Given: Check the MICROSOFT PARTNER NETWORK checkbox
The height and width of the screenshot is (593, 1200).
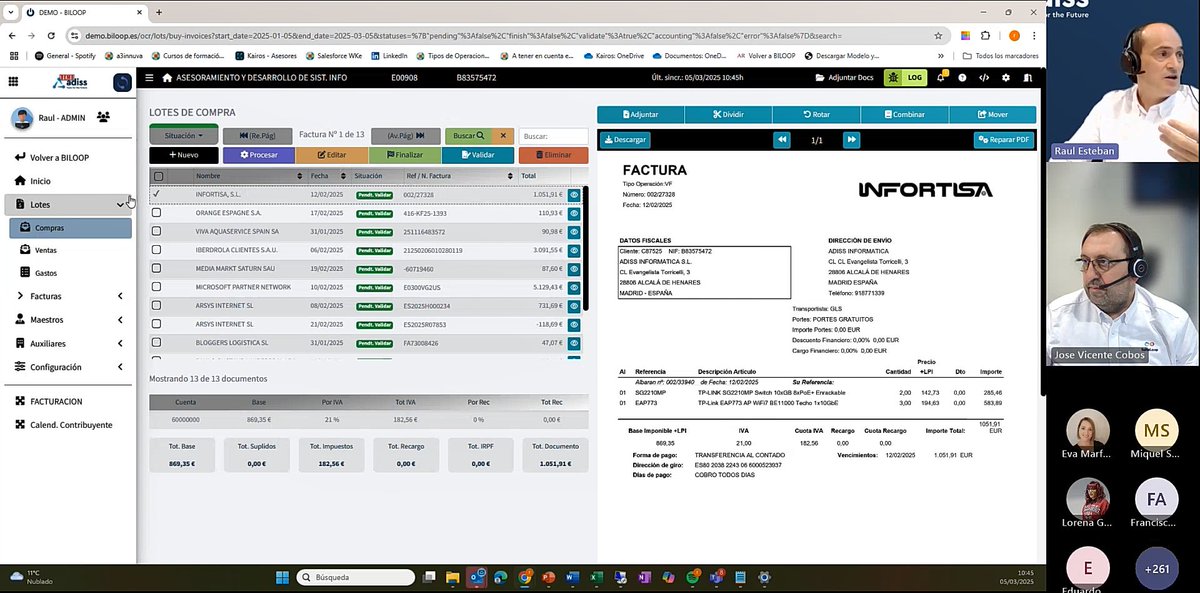Looking at the screenshot, I should tap(157, 287).
